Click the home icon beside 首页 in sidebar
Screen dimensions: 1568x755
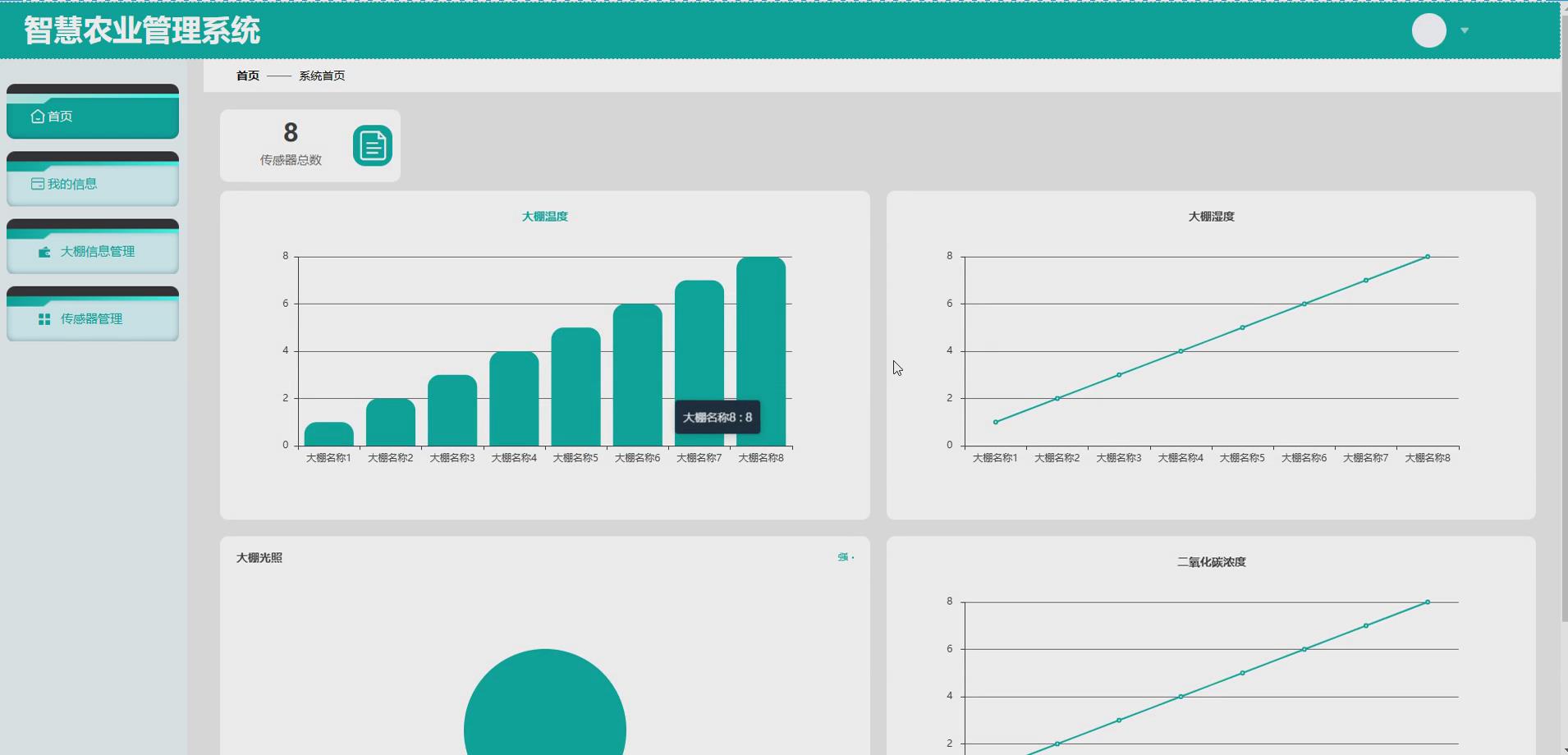pyautogui.click(x=38, y=117)
